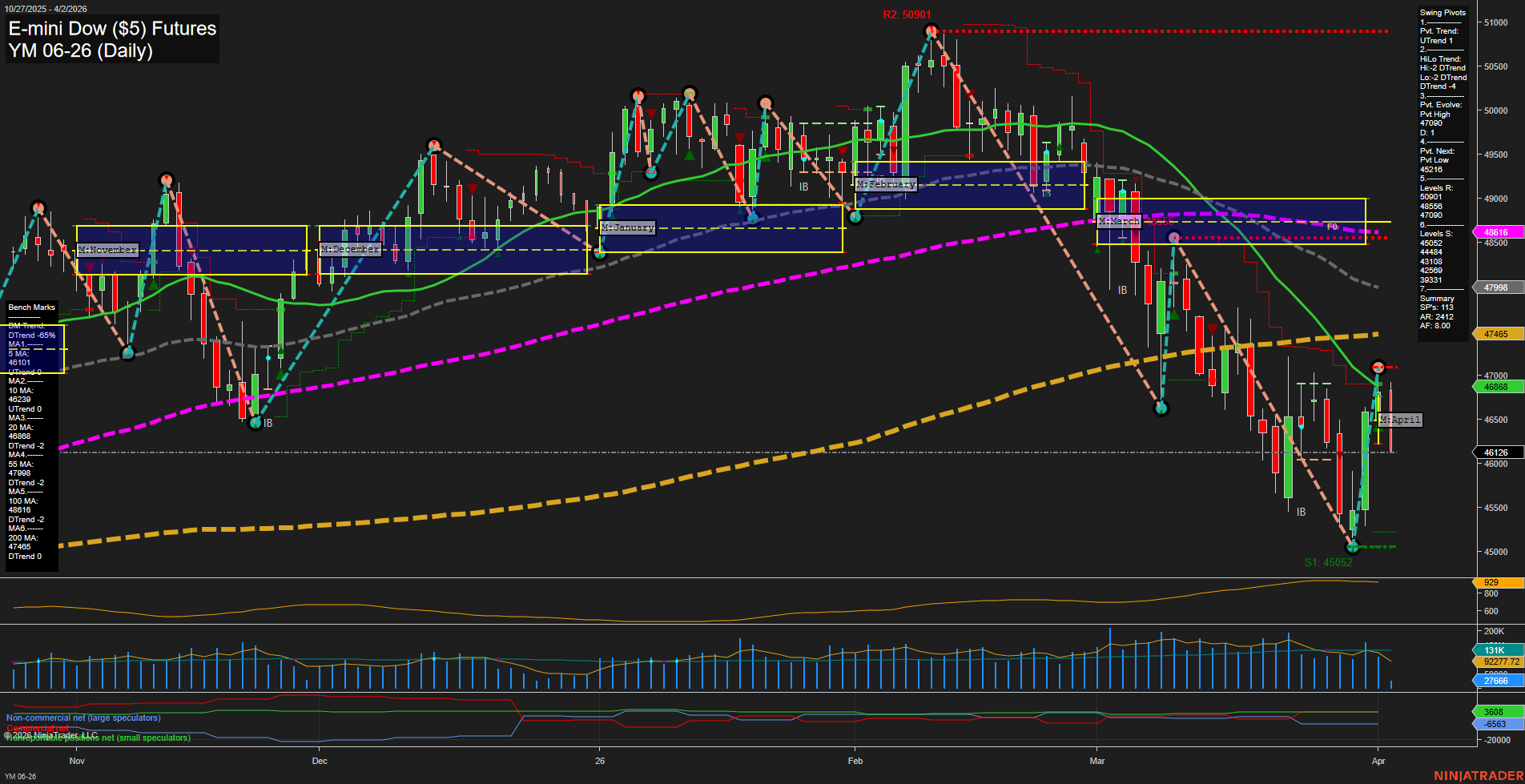1525x784 pixels.
Task: Select the magenta 48616 price tag
Action: pyautogui.click(x=1497, y=232)
